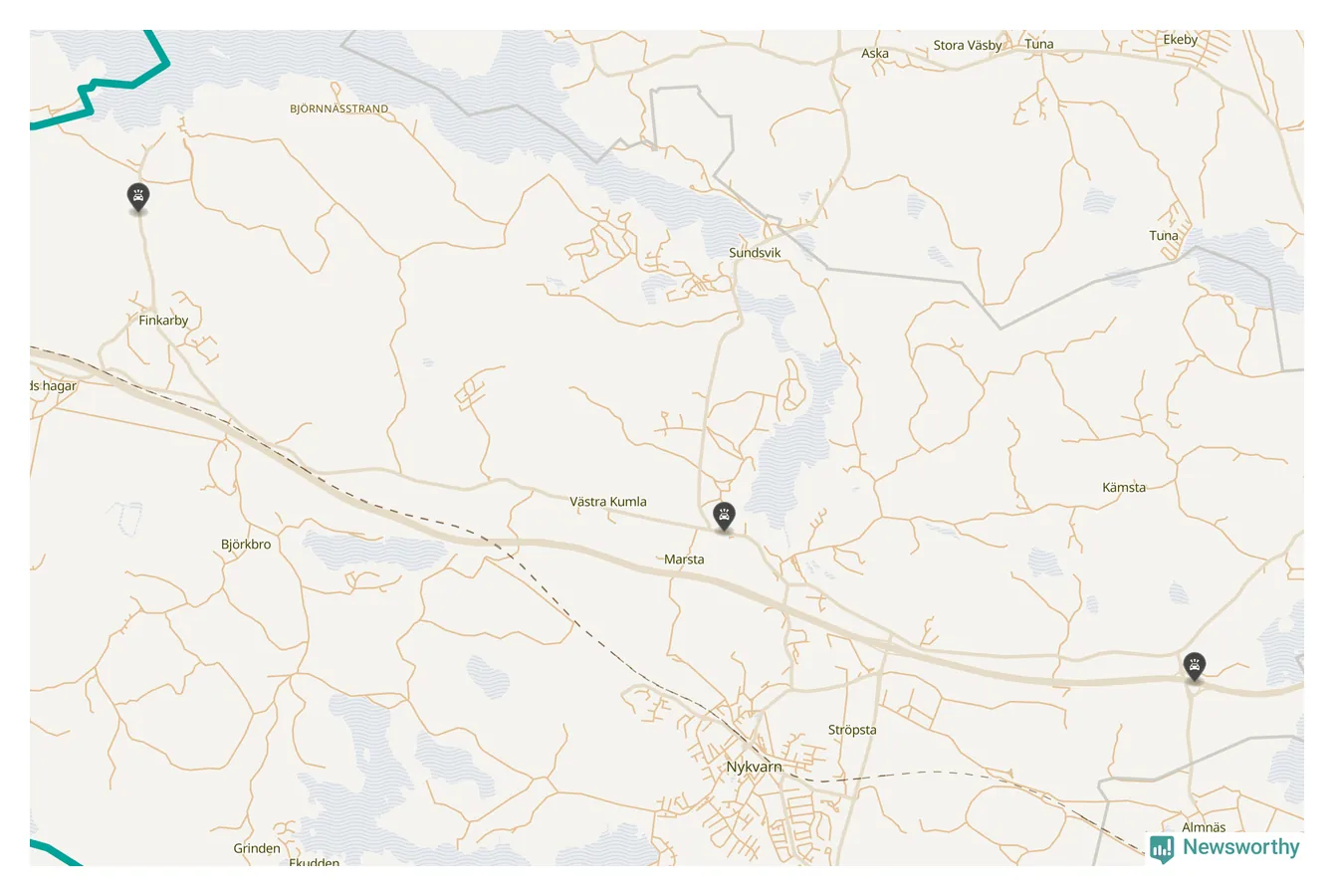
Task: Click the car marker north of Finkarby
Action: pyautogui.click(x=138, y=197)
